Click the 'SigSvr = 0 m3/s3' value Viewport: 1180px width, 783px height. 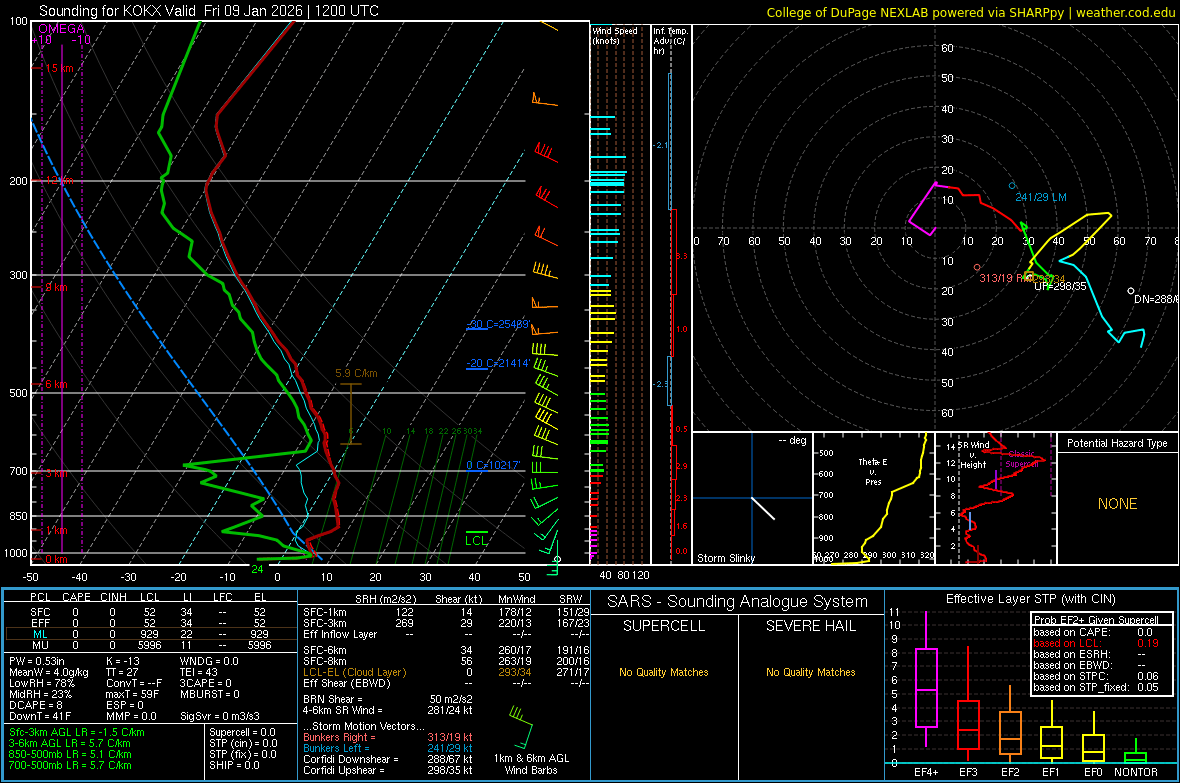[x=220, y=717]
